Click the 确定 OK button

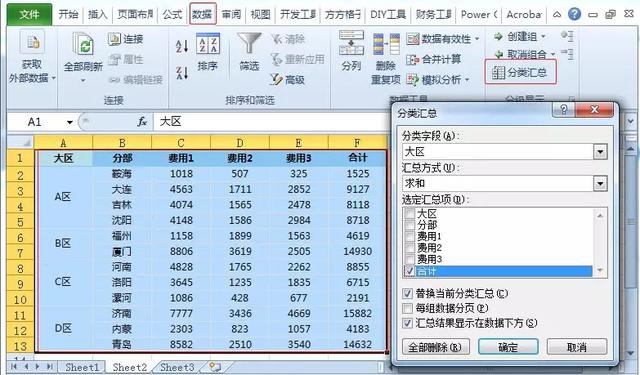click(508, 347)
